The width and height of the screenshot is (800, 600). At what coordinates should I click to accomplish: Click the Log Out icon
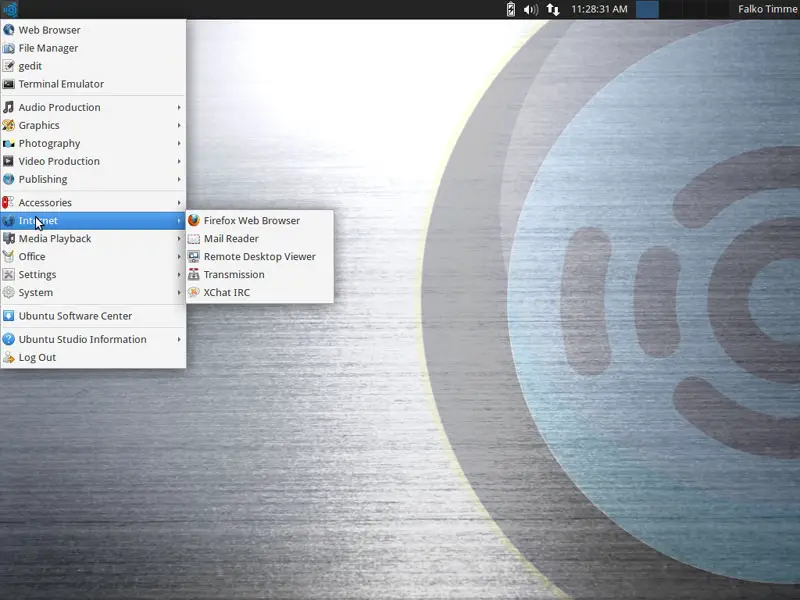(9, 357)
